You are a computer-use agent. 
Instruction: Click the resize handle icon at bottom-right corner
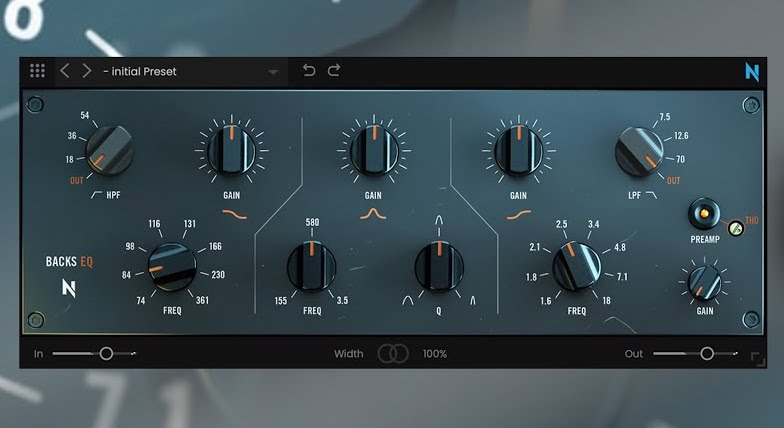pos(757,359)
